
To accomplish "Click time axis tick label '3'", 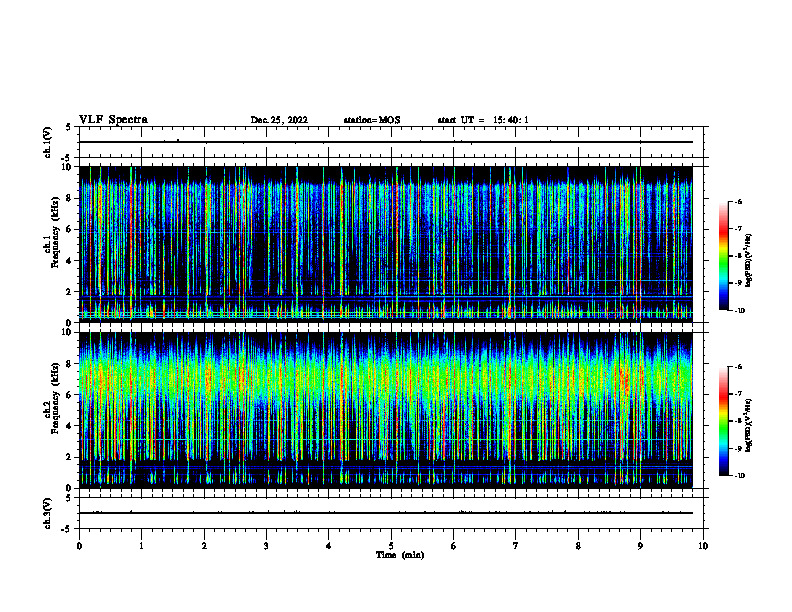I will click(266, 546).
